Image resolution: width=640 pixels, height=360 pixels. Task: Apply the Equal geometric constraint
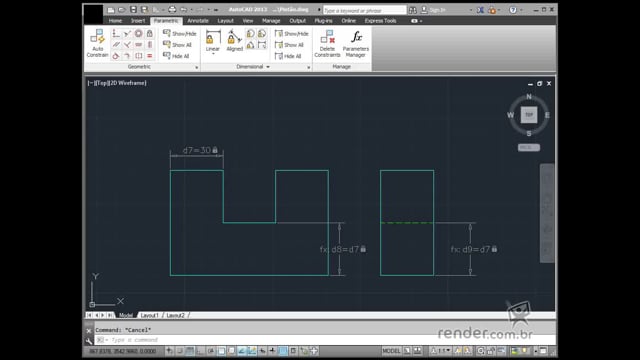pyautogui.click(x=150, y=56)
